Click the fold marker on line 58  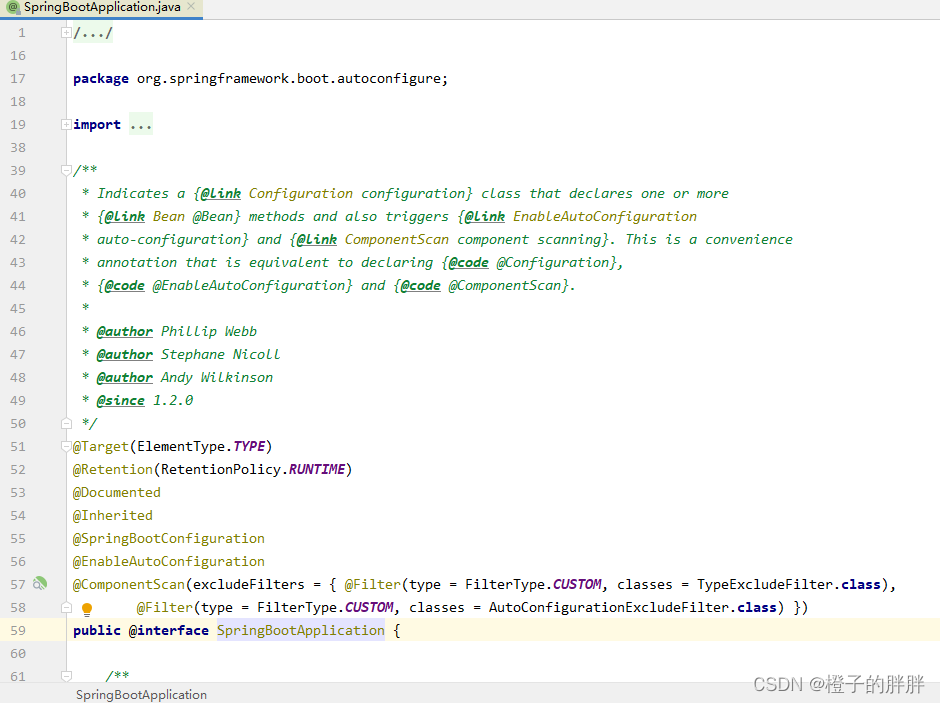[67, 608]
